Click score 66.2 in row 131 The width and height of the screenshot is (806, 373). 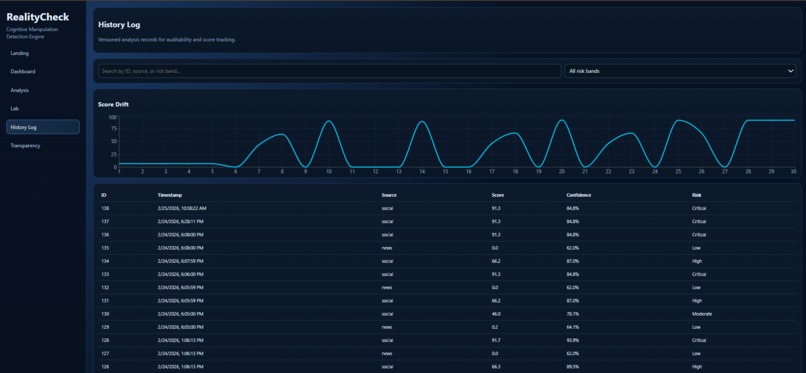(496, 301)
